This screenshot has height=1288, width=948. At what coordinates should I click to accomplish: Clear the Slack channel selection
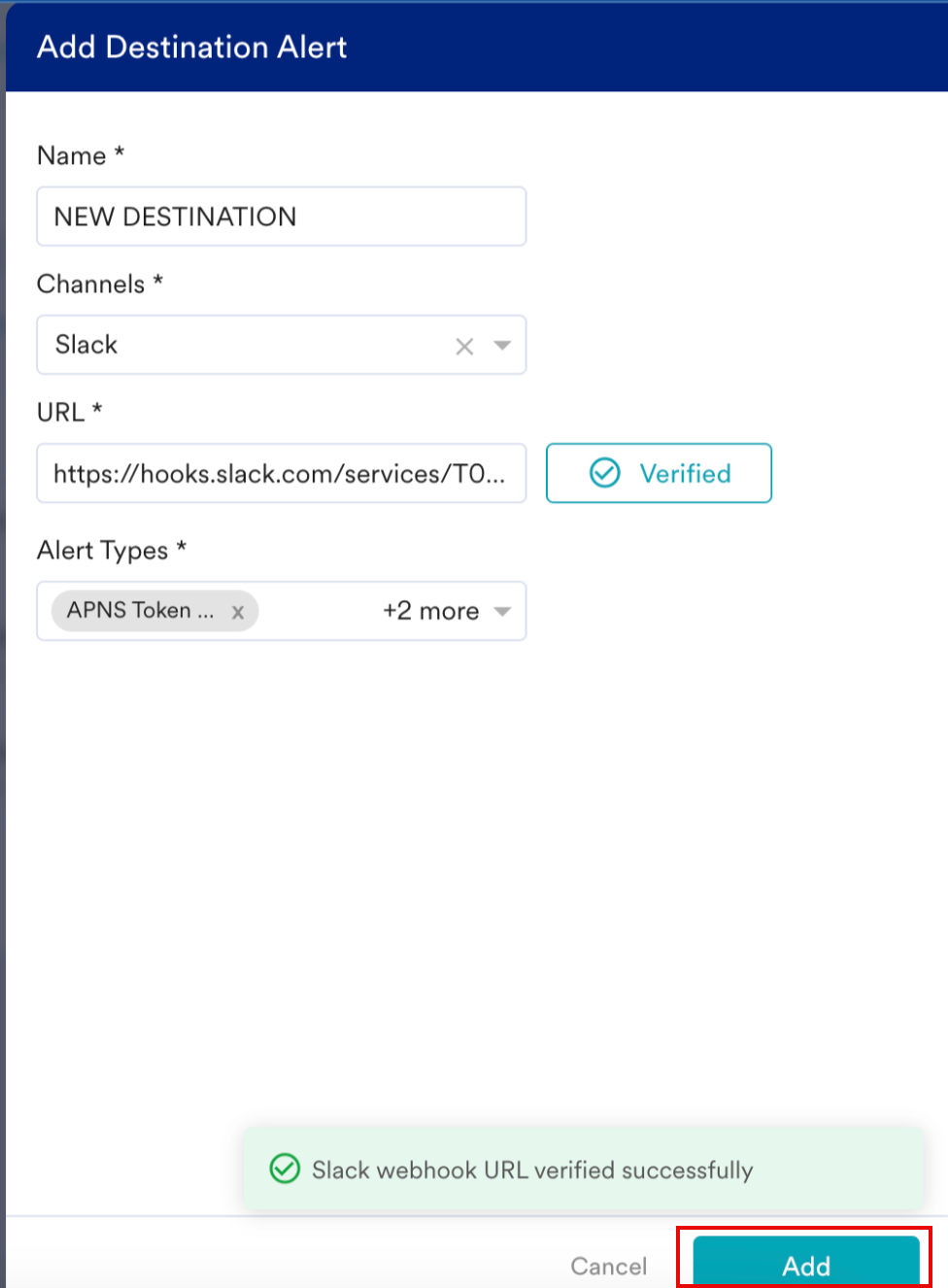click(464, 347)
